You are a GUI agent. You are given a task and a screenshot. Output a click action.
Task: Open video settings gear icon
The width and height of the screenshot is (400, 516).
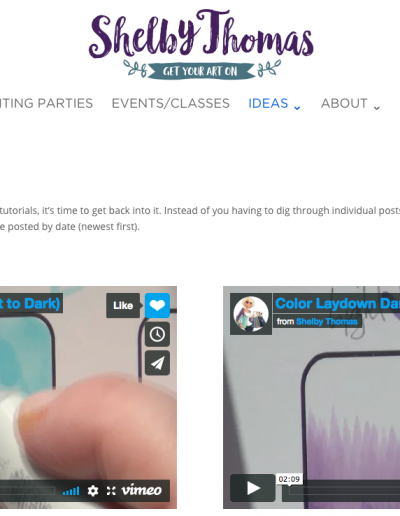(x=93, y=491)
